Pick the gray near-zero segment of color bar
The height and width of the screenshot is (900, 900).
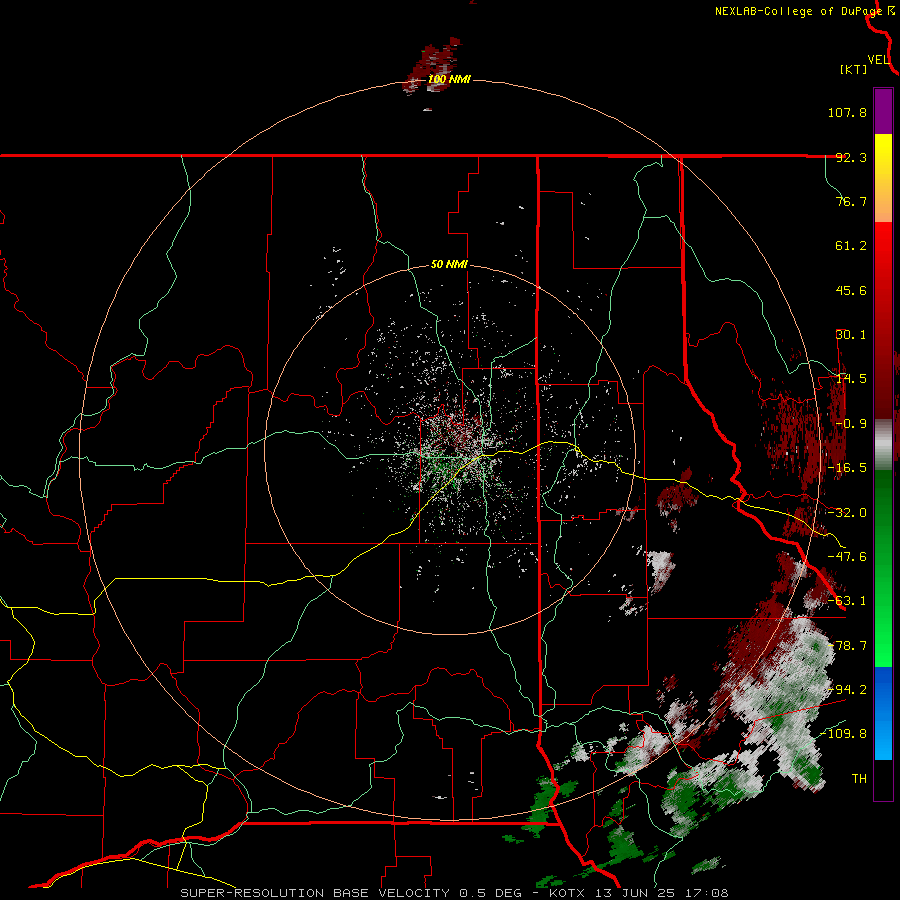[x=883, y=445]
